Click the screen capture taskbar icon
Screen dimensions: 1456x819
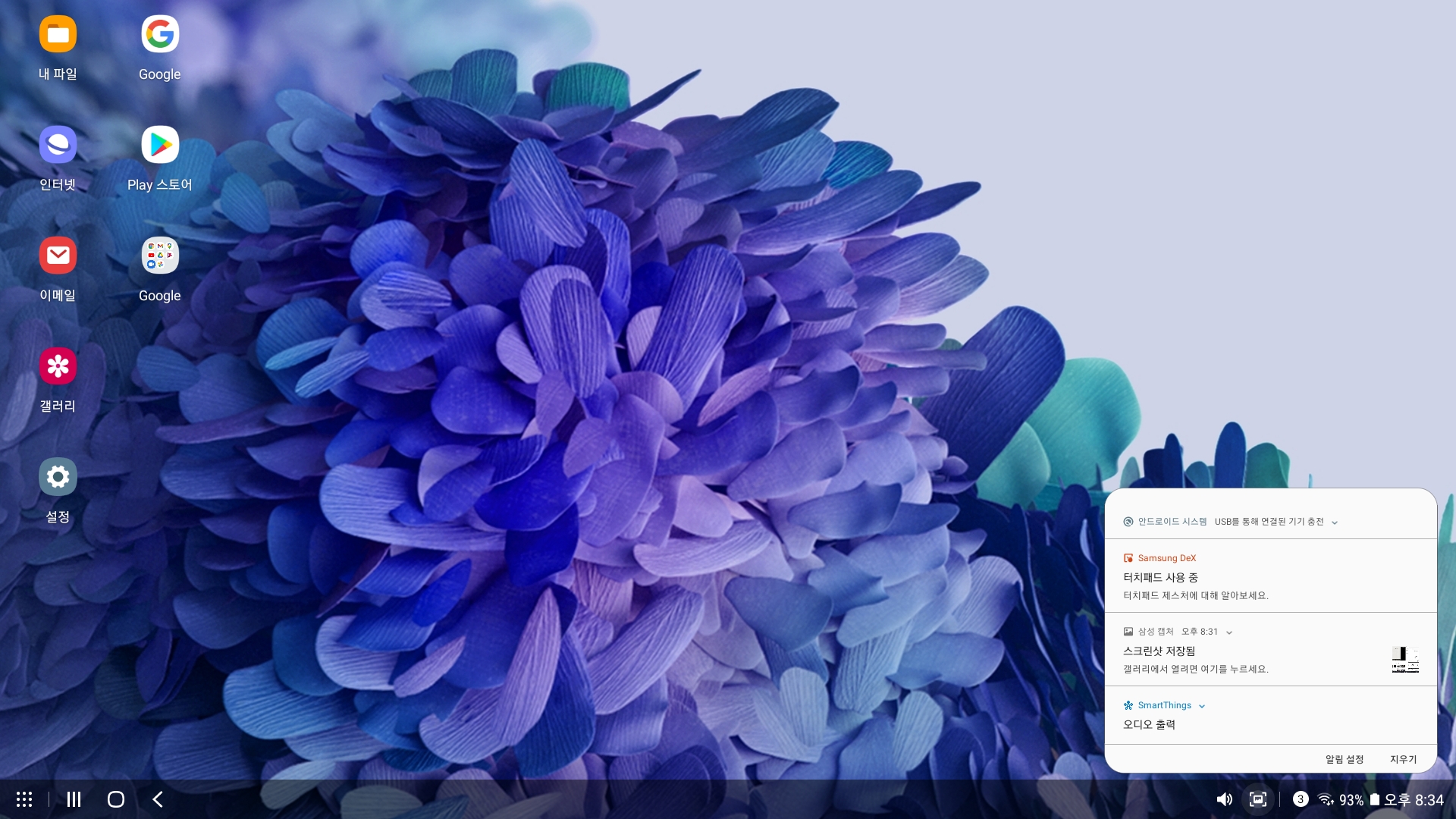1258,799
